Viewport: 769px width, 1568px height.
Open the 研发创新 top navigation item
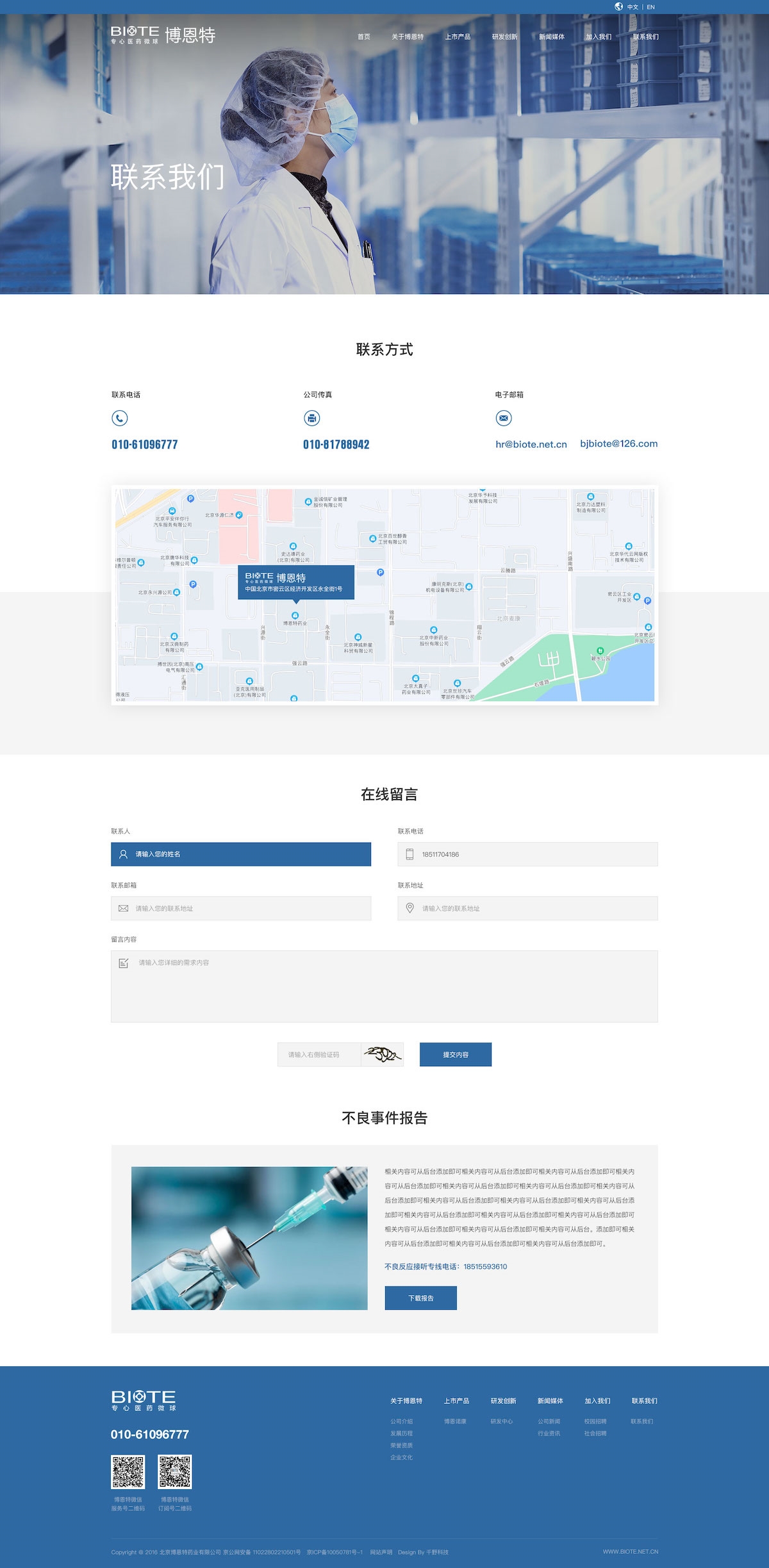(x=504, y=37)
